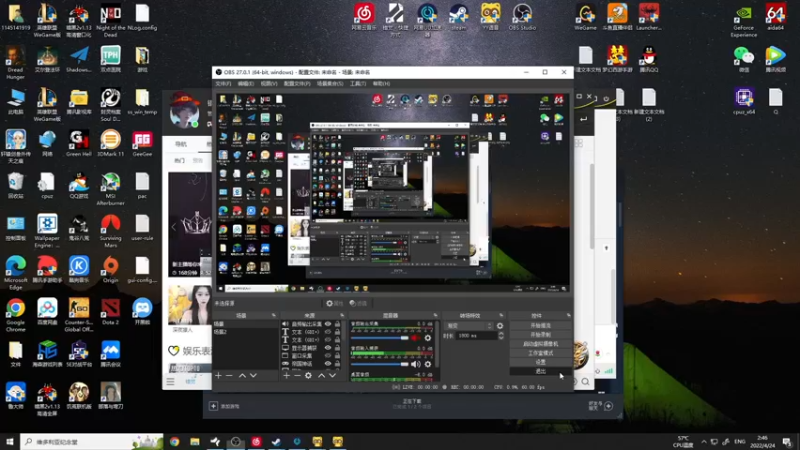Click second mixer channel volume slider
800x450 pixels.
(x=380, y=364)
